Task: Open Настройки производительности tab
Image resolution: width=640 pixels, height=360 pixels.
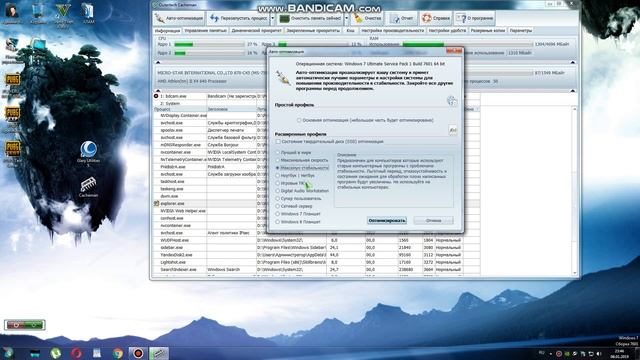Action: (x=393, y=31)
